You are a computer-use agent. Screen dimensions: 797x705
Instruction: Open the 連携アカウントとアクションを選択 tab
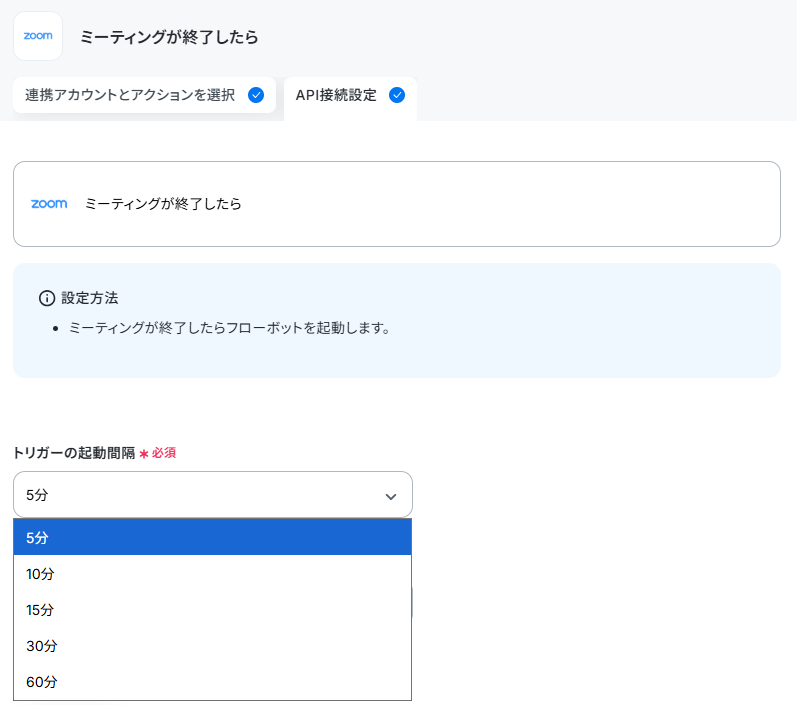coord(144,95)
